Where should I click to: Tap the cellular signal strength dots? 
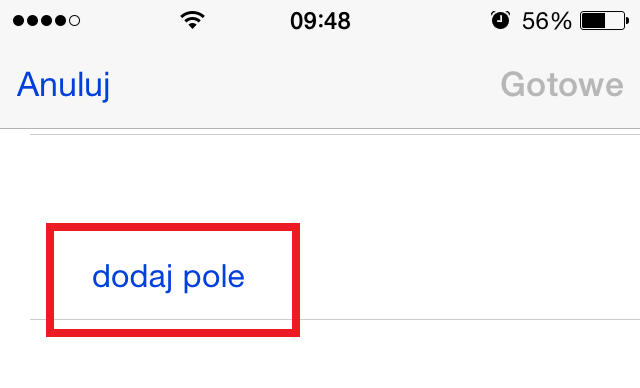click(x=47, y=20)
